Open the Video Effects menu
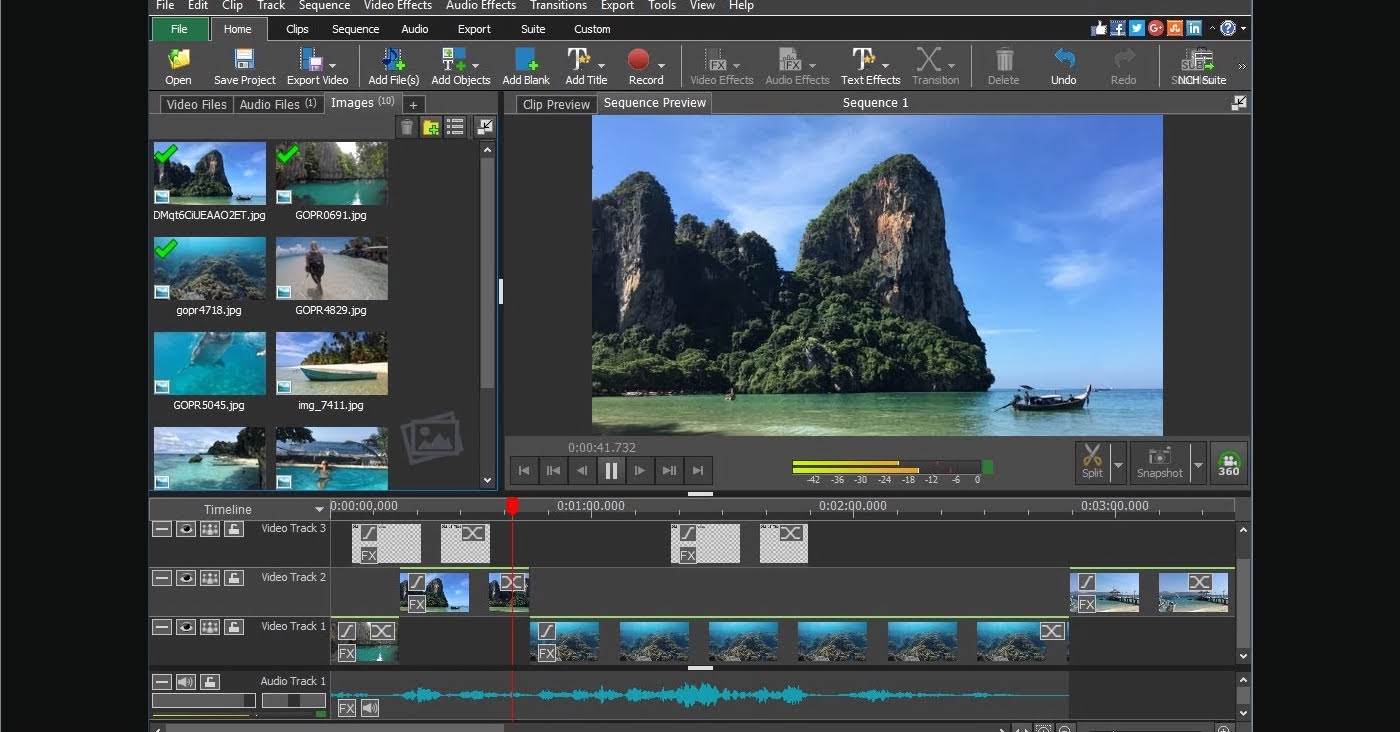Screen dimensions: 1400x732 click(397, 6)
